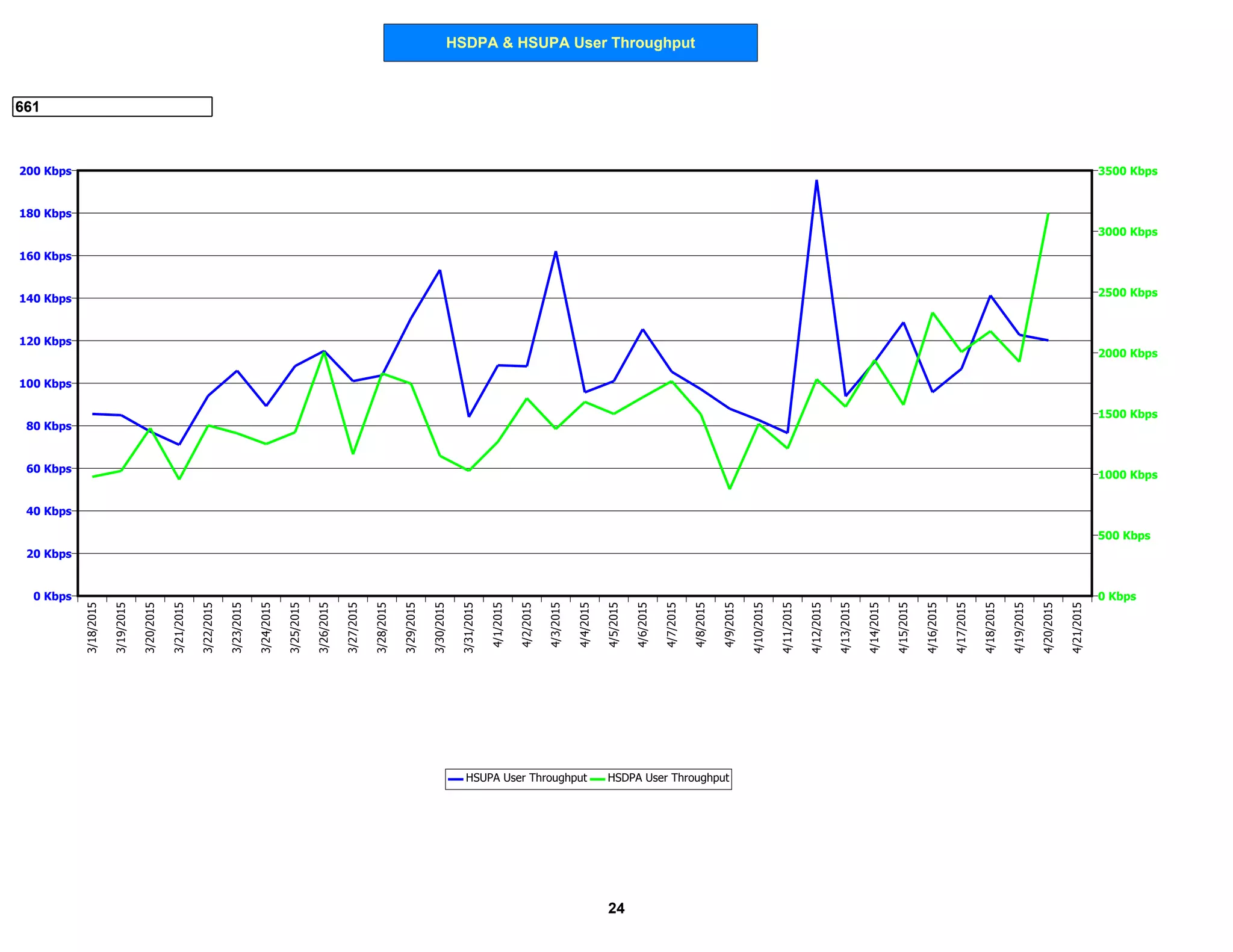Image resolution: width=1233 pixels, height=952 pixels.
Task: Click the 200 Kbps left axis label
Action: pyautogui.click(x=45, y=171)
